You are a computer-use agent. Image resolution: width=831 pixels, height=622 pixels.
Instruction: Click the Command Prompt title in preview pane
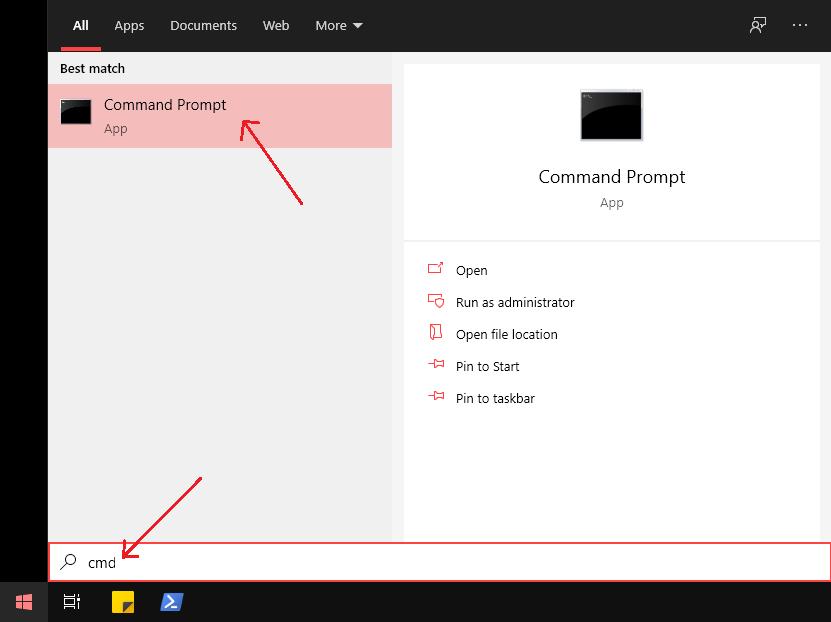click(612, 177)
